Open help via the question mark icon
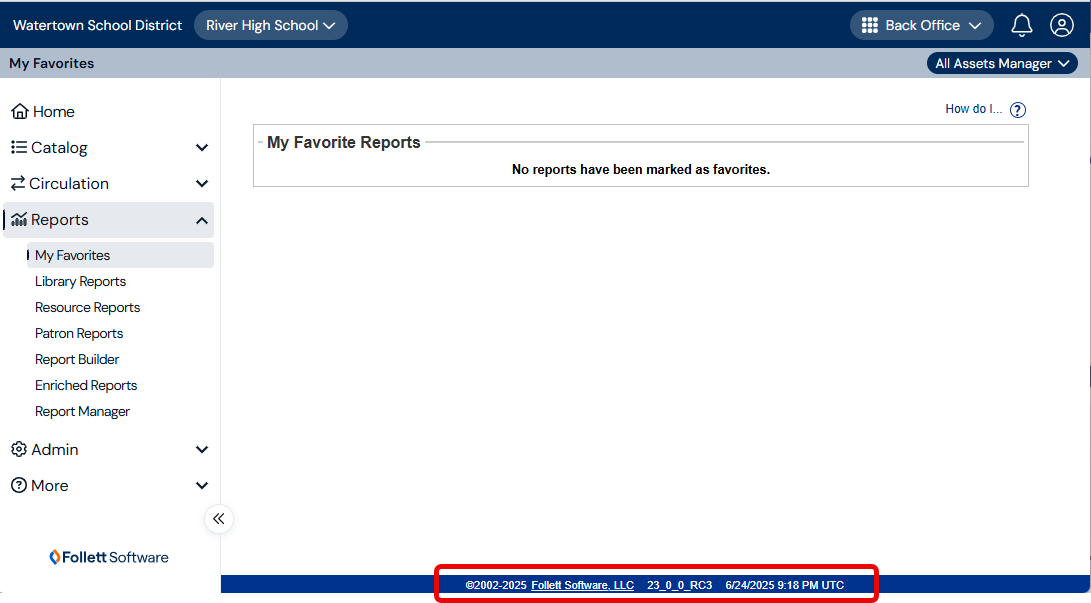Image resolution: width=1091 pixels, height=603 pixels. pos(1017,109)
